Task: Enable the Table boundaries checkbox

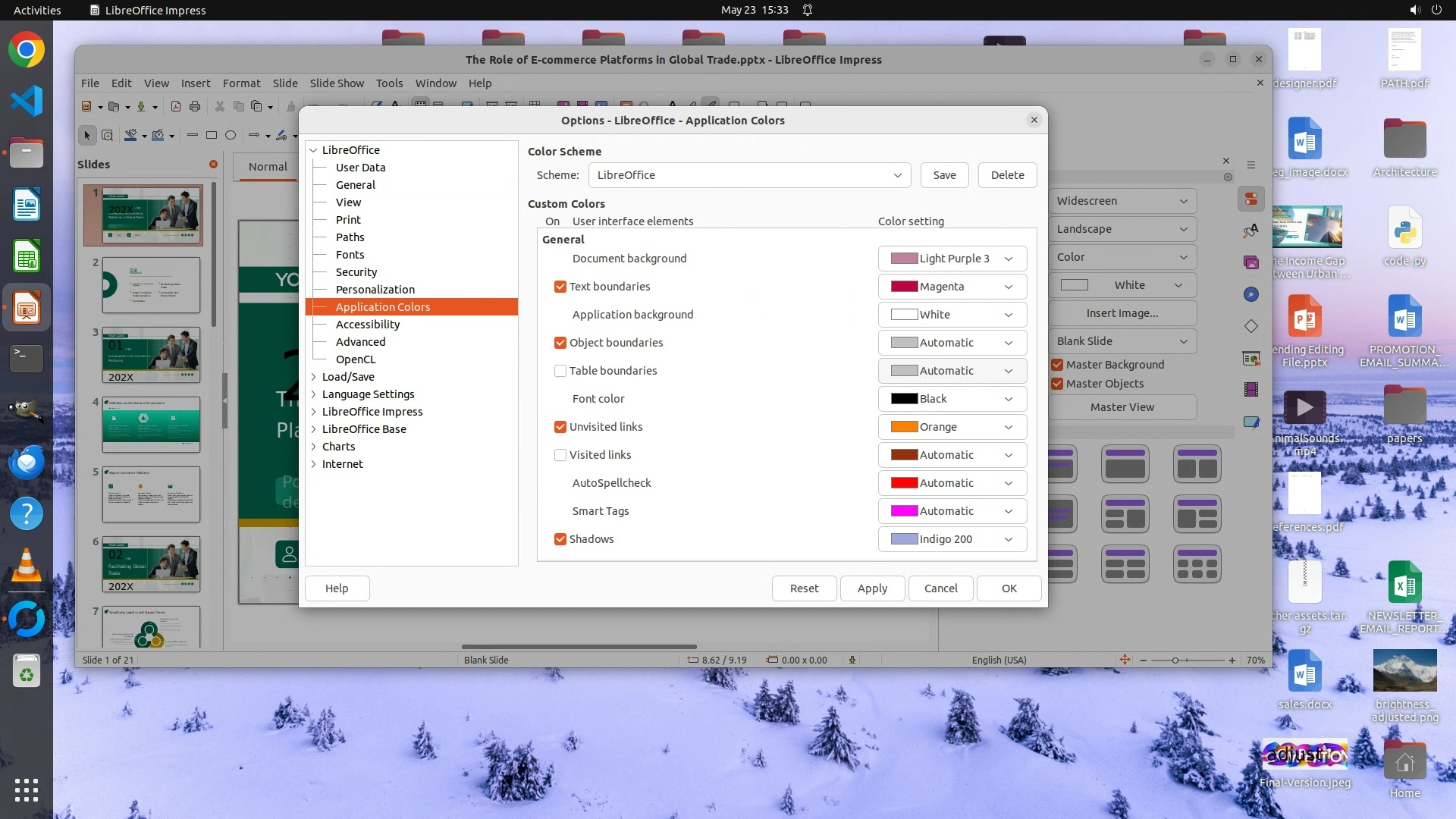Action: coord(560,371)
